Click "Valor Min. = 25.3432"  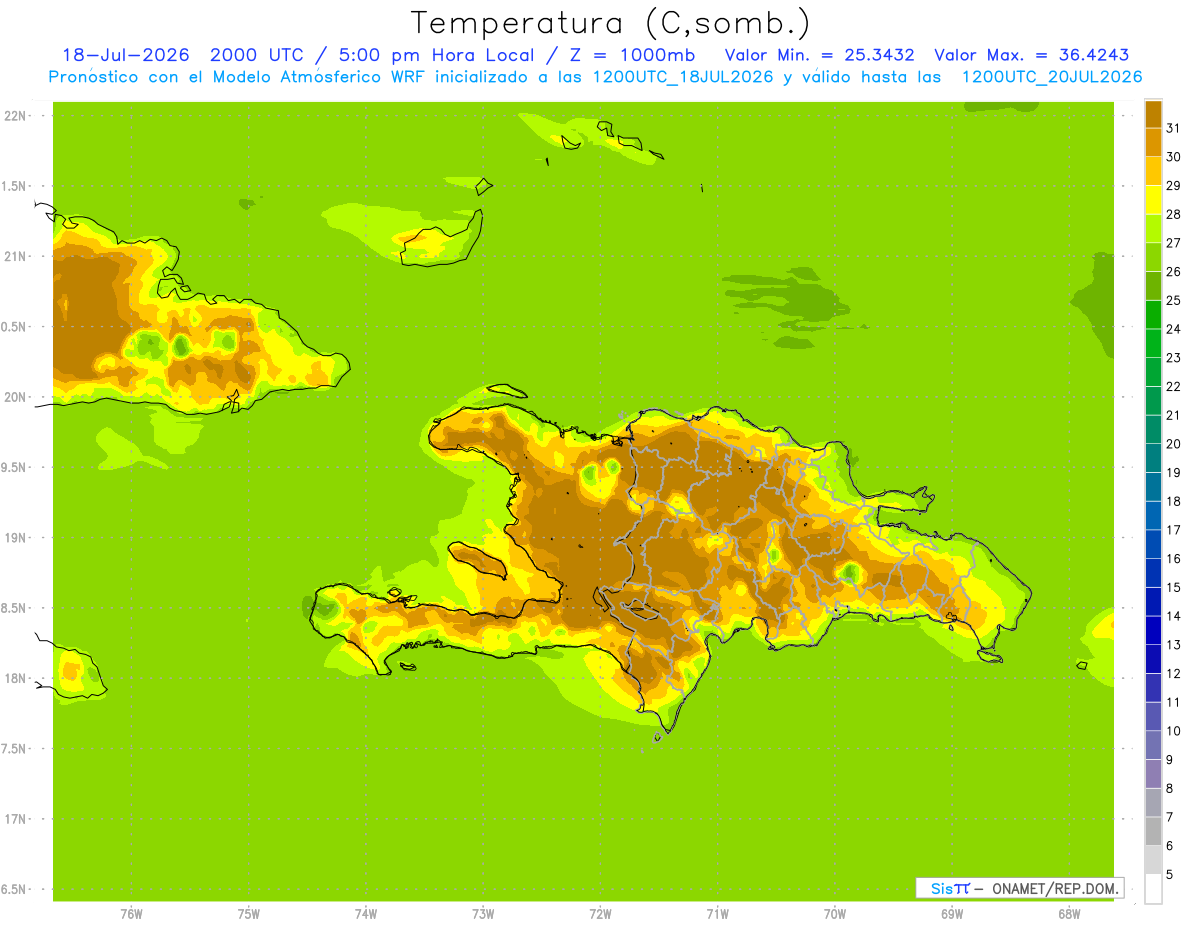[819, 55]
